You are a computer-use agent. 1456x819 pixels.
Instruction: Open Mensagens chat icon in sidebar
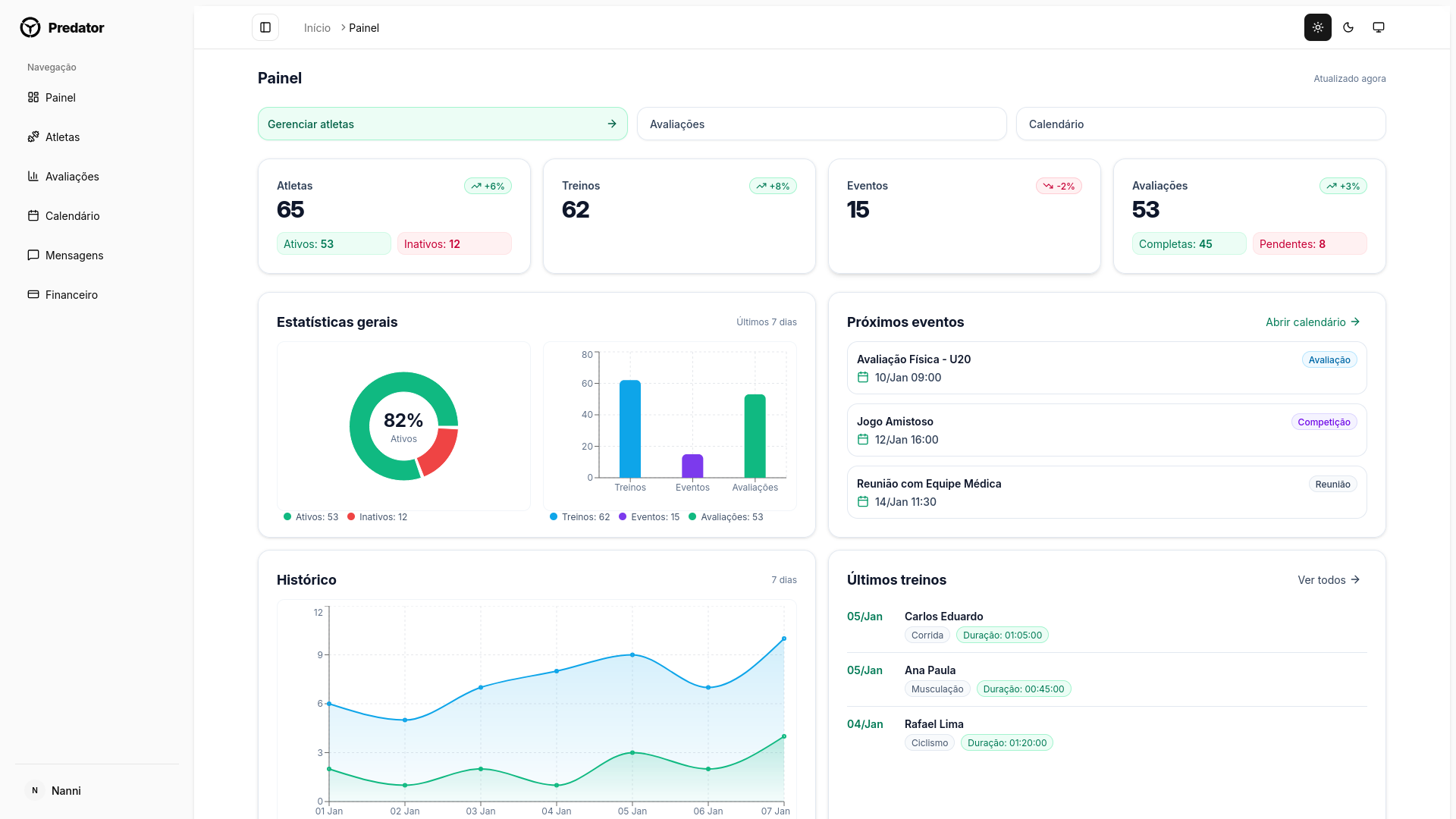tap(33, 256)
